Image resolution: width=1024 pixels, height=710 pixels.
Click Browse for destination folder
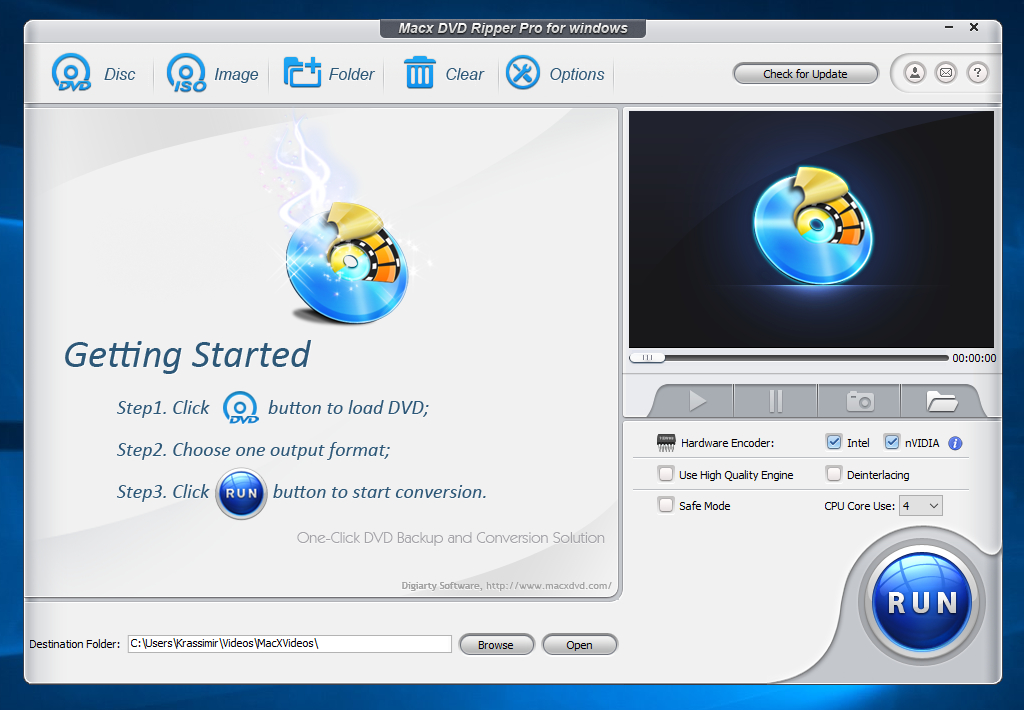click(x=496, y=645)
